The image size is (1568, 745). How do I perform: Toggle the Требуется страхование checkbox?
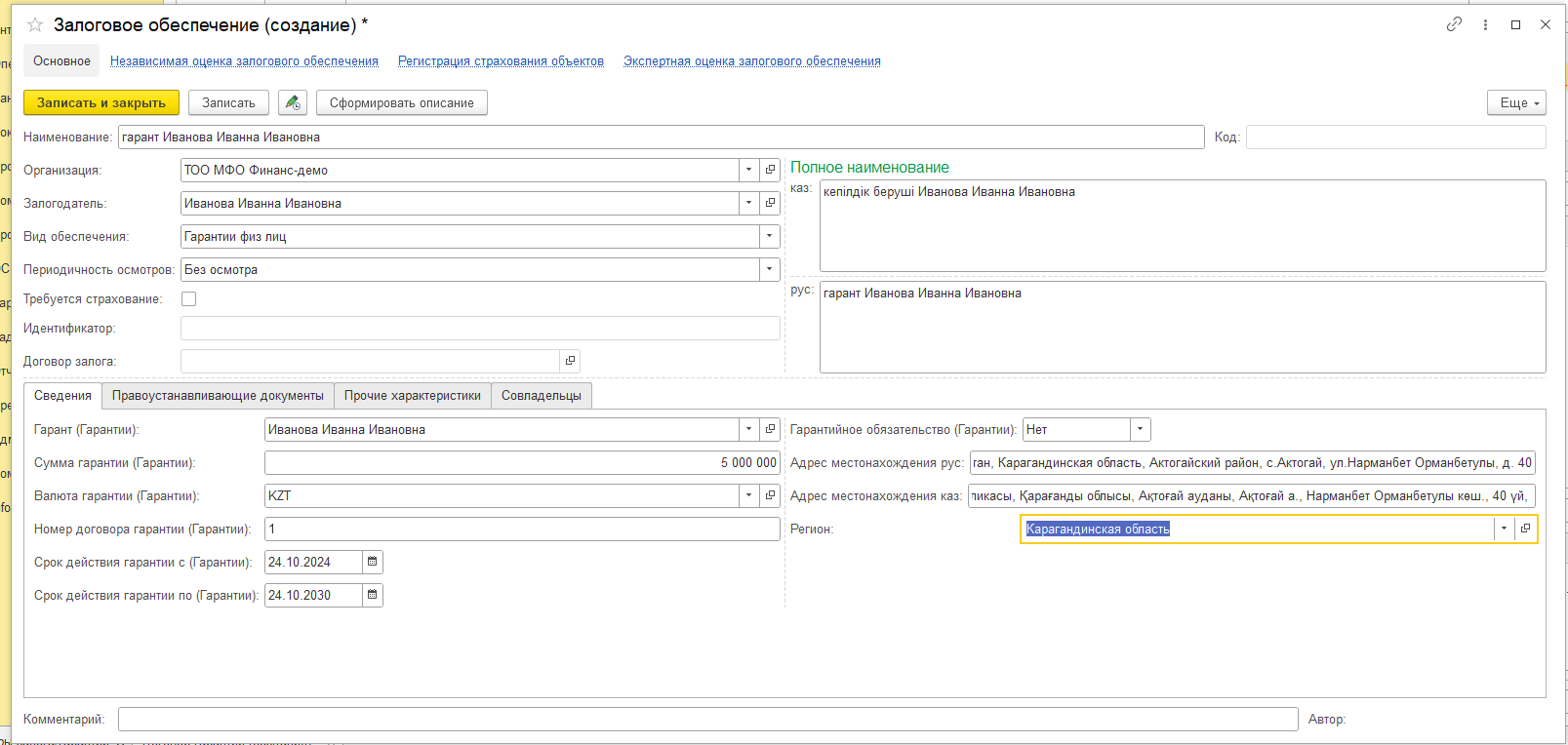coord(189,299)
